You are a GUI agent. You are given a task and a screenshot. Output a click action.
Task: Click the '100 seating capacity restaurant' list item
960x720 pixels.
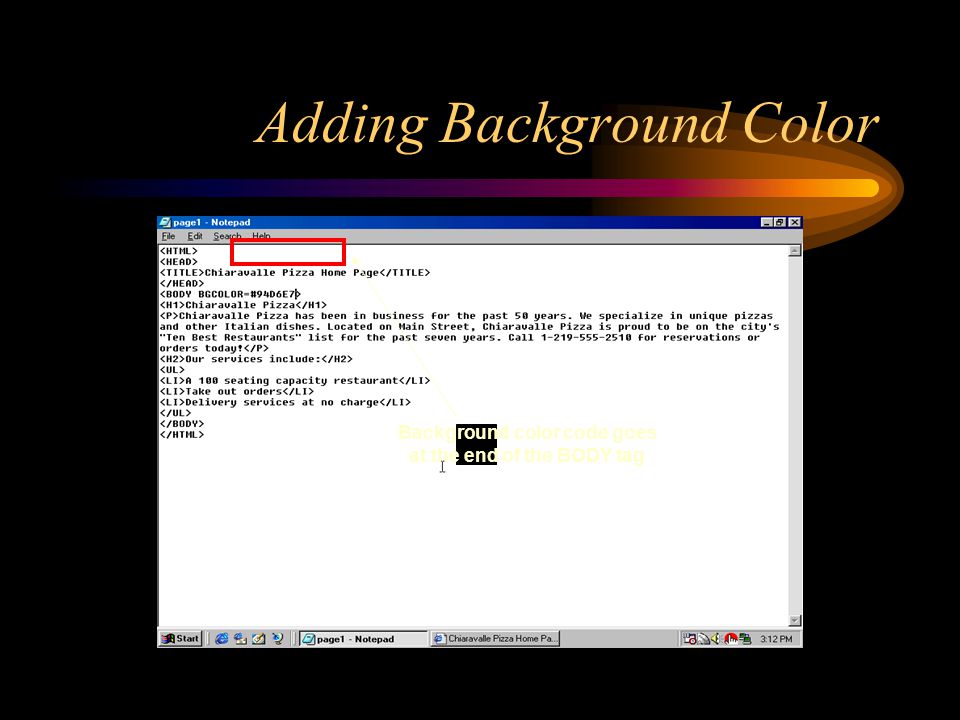[295, 381]
